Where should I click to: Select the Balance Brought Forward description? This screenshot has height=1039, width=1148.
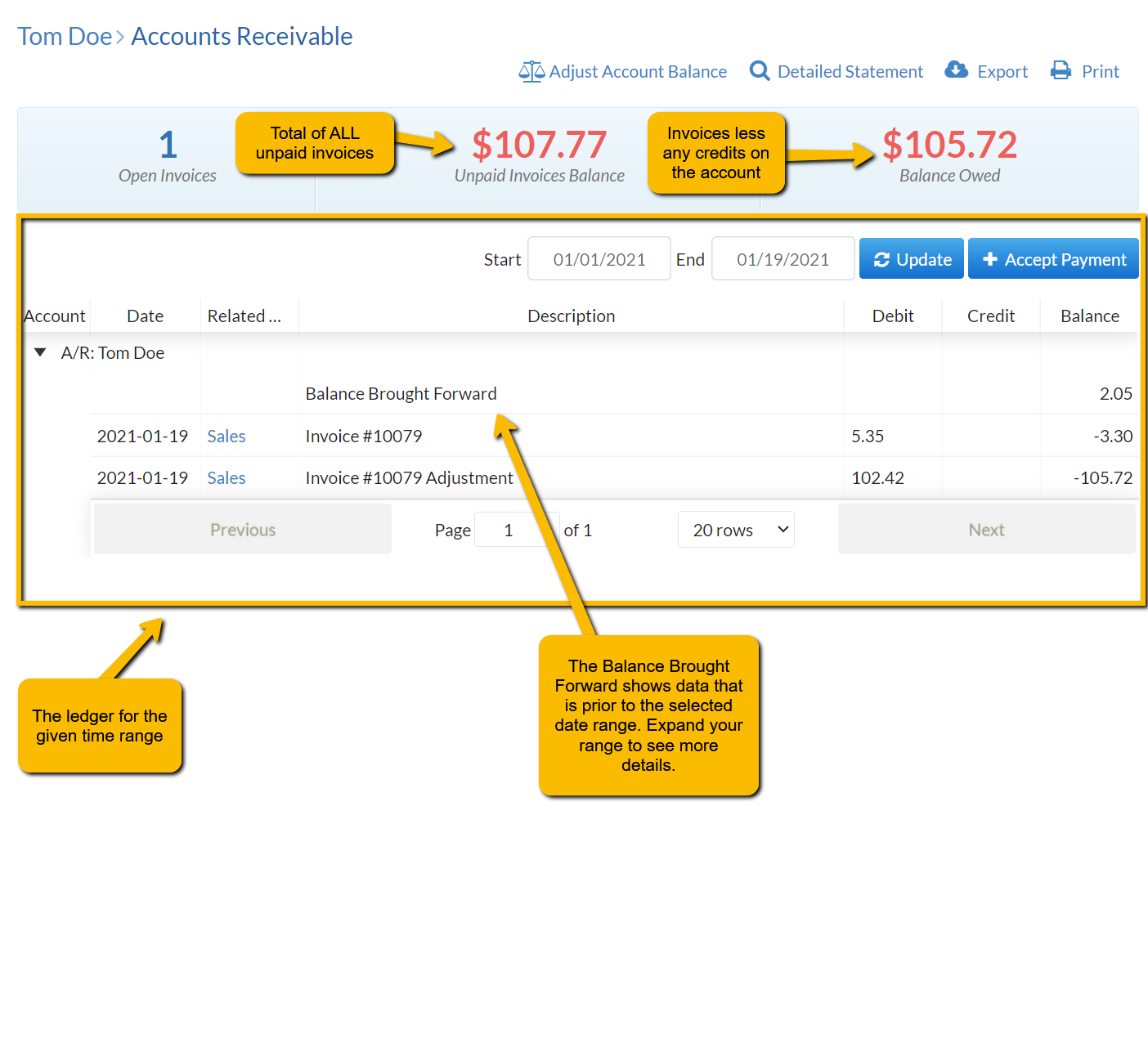pyautogui.click(x=401, y=394)
